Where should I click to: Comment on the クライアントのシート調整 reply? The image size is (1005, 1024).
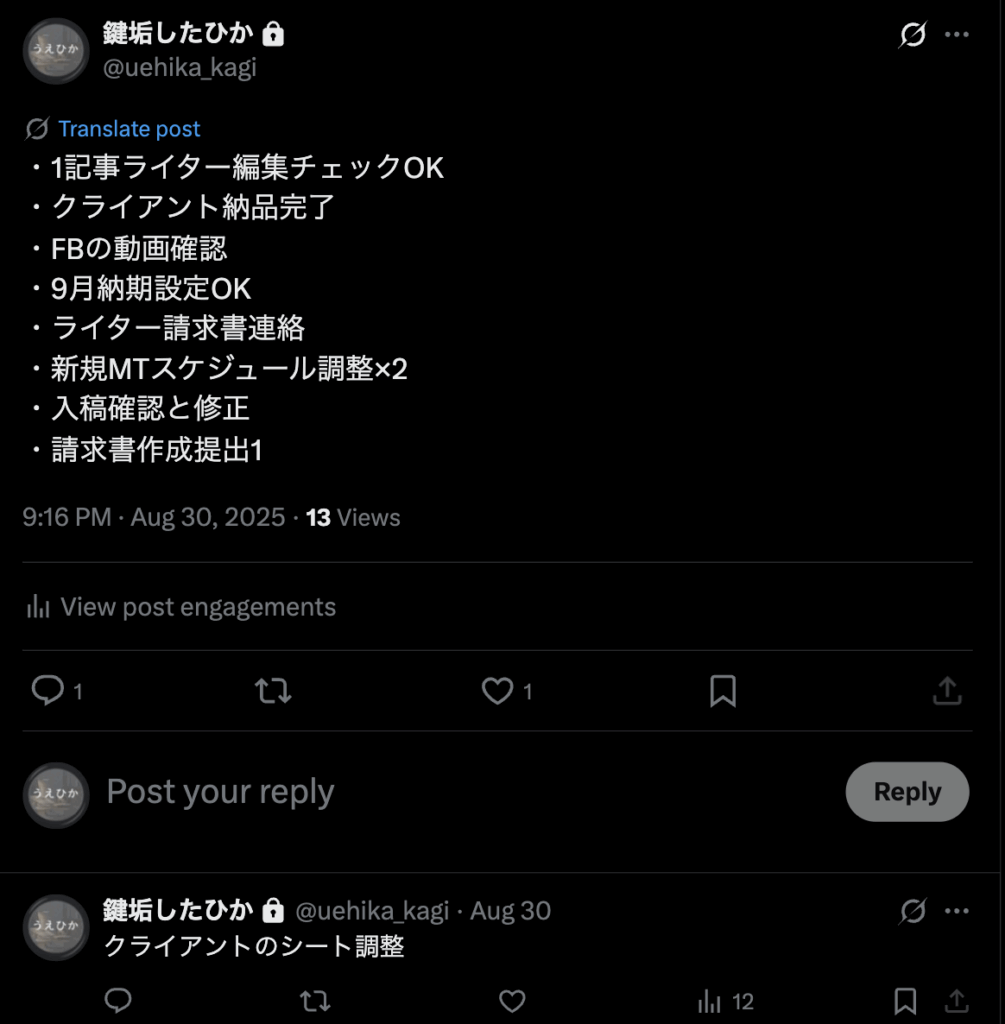tap(118, 1000)
